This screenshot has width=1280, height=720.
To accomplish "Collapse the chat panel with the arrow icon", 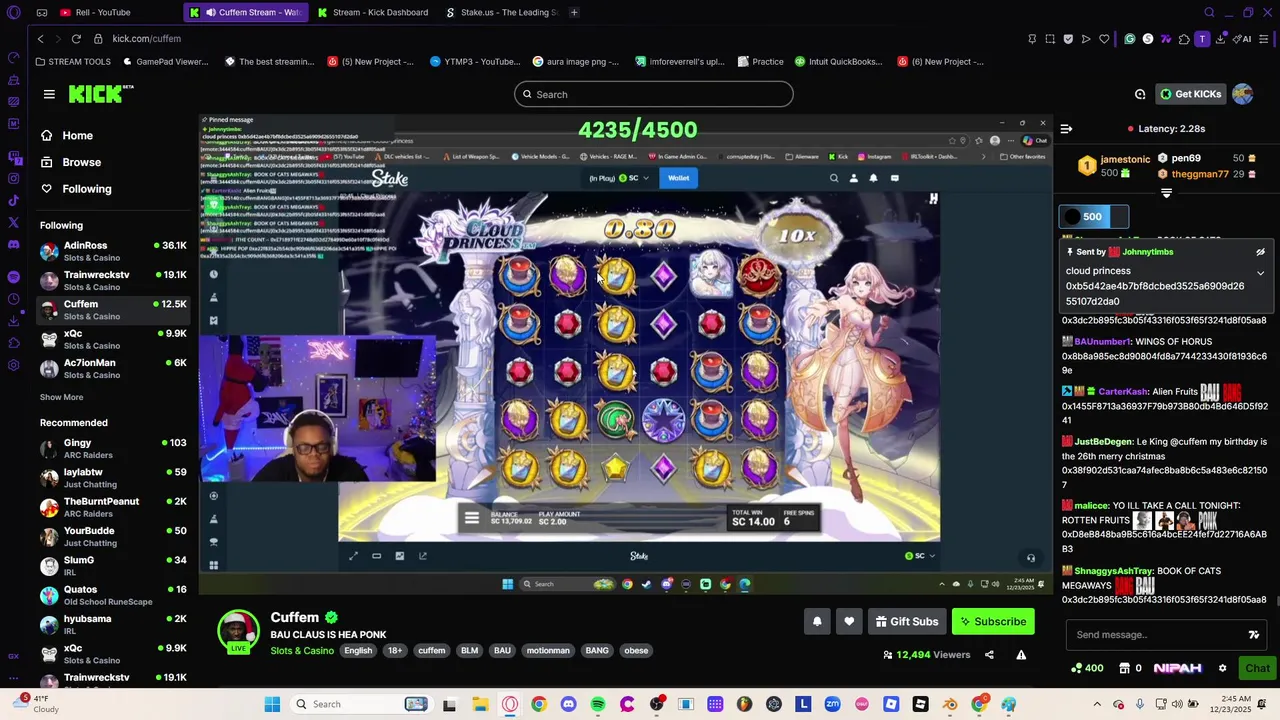I will 1066,128.
